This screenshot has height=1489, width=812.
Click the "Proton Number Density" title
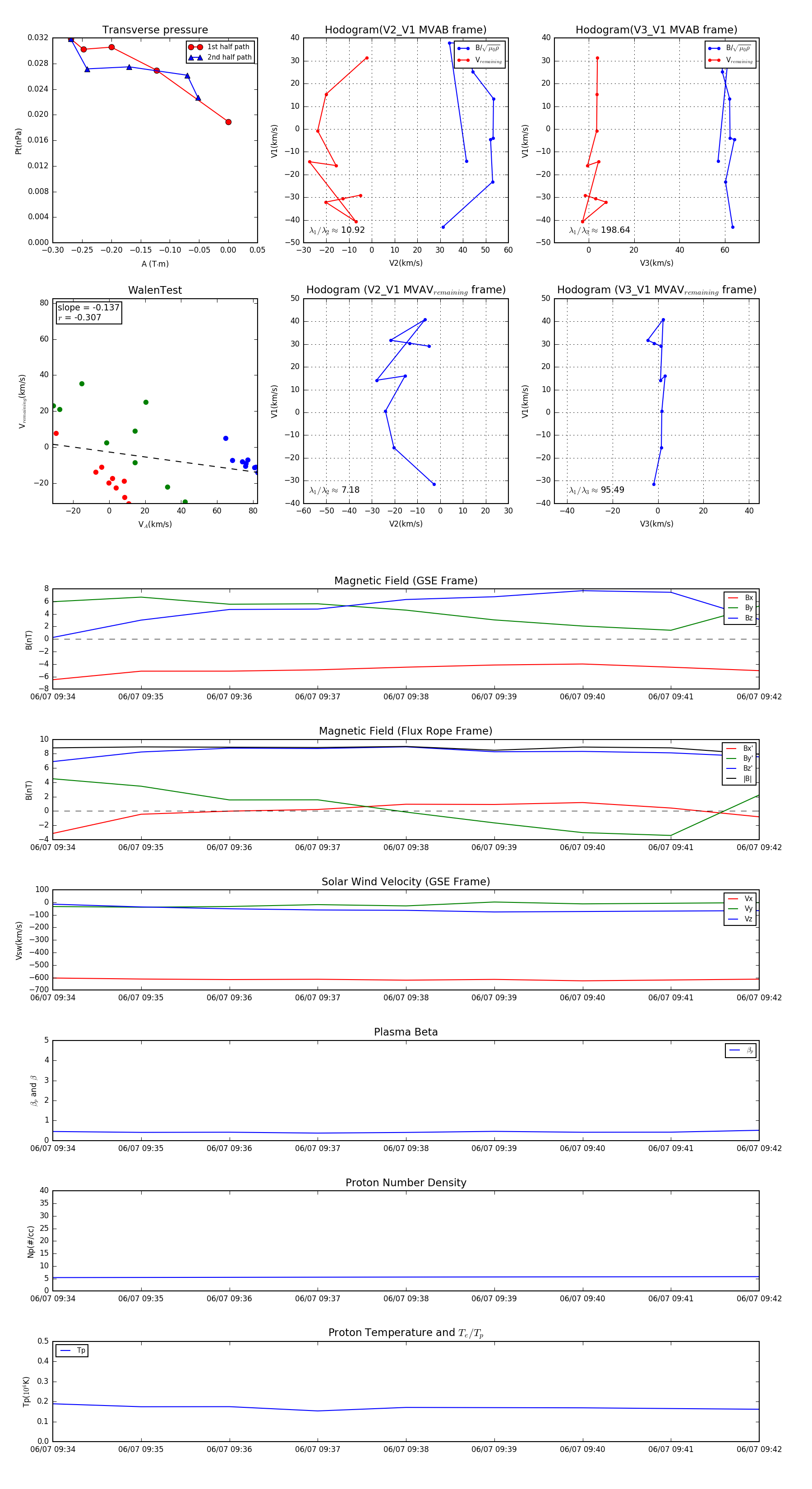(406, 1183)
